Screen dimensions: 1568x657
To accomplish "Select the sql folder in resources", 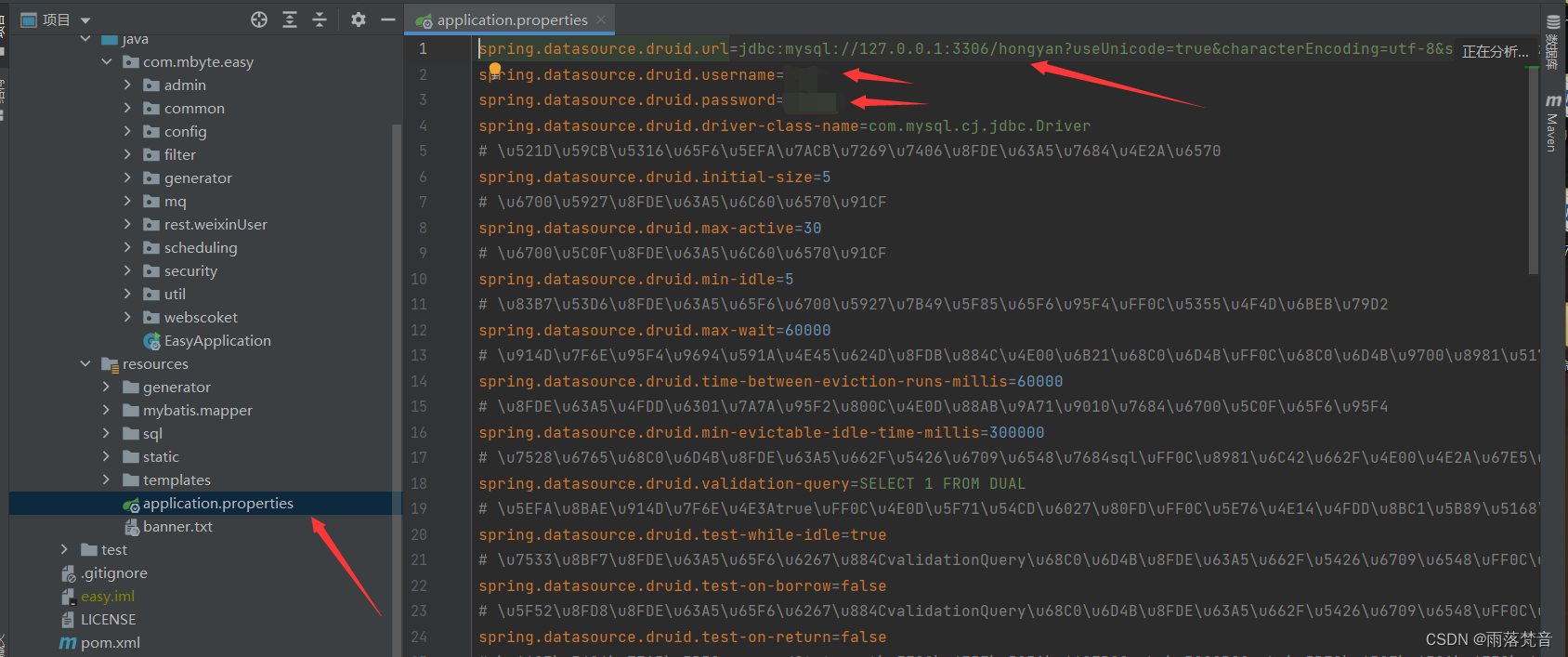I will click(152, 433).
